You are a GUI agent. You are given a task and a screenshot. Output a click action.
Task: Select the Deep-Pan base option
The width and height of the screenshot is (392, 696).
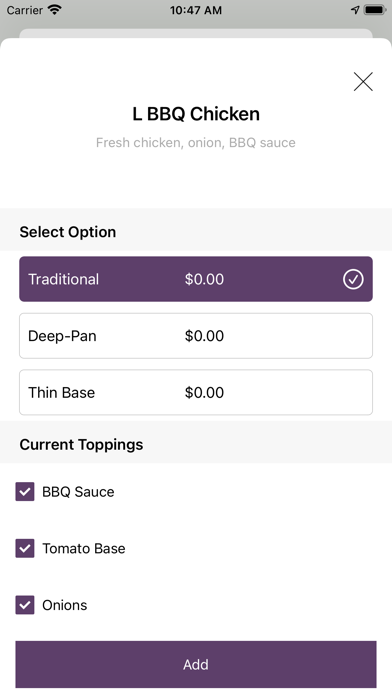[196, 336]
